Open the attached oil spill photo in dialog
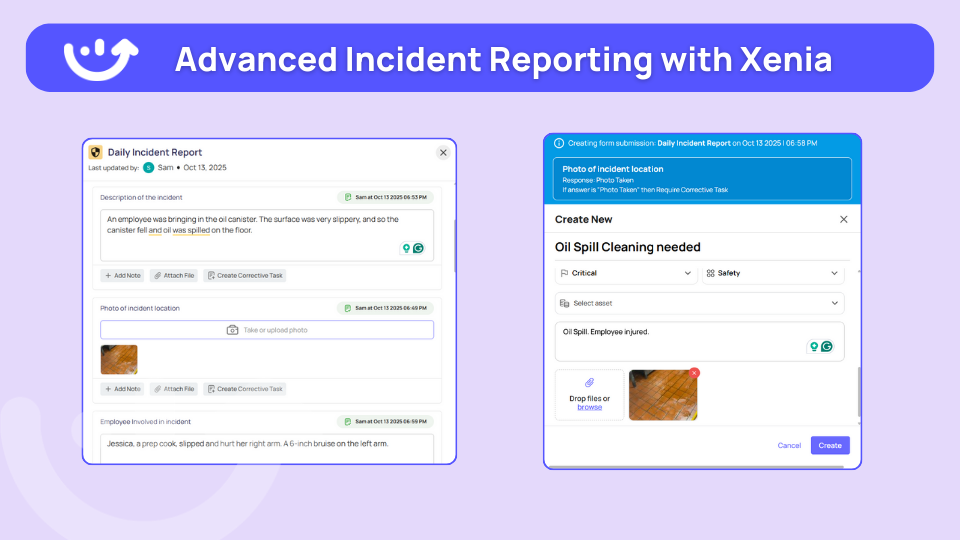 663,396
